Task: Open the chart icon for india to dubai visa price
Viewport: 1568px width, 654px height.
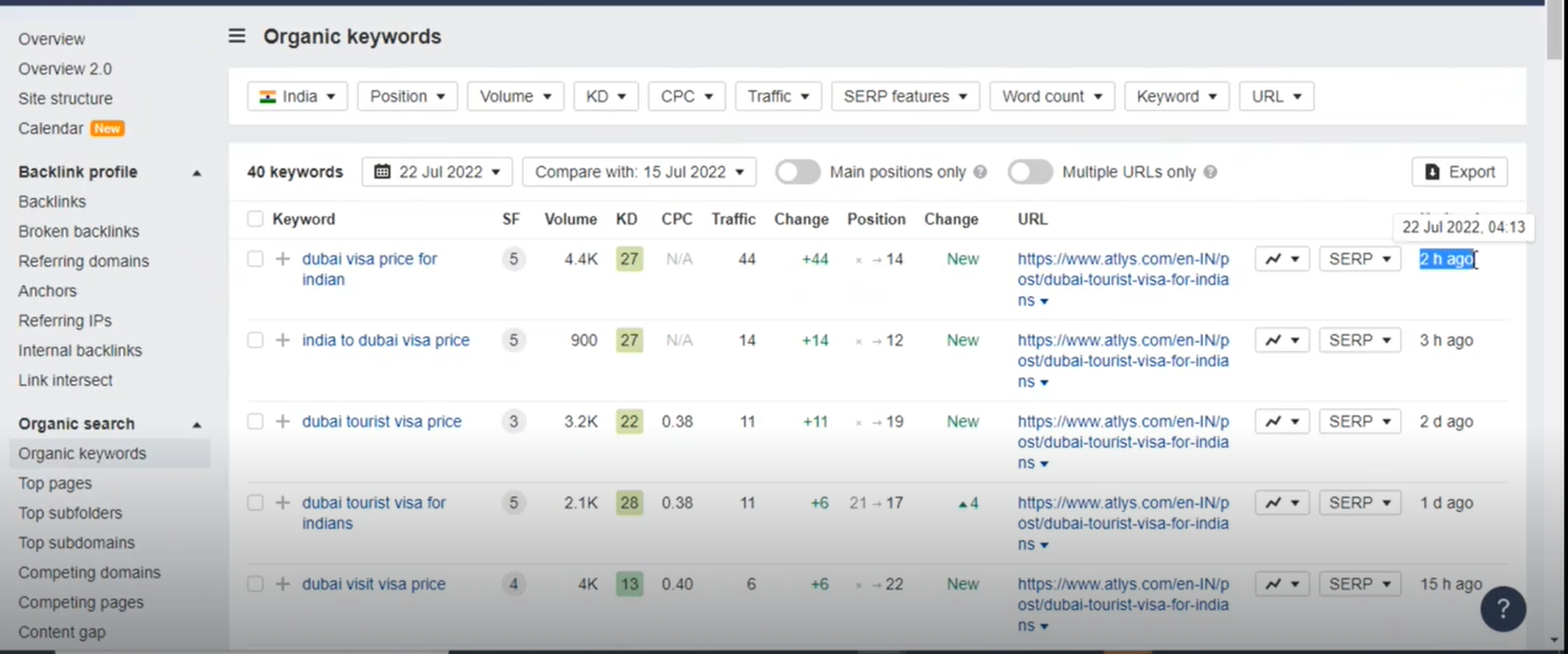Action: (x=1283, y=340)
